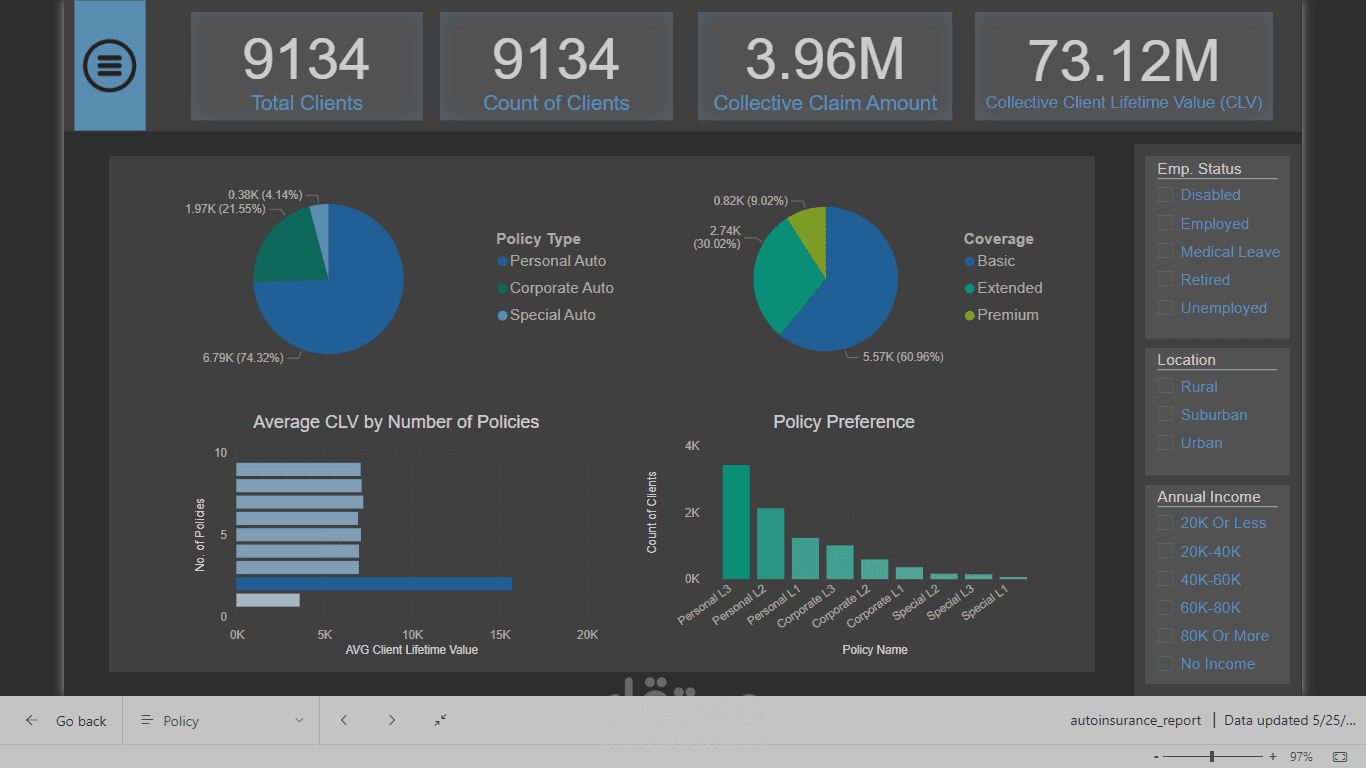Zoom out with the minus icon

(x=1157, y=757)
